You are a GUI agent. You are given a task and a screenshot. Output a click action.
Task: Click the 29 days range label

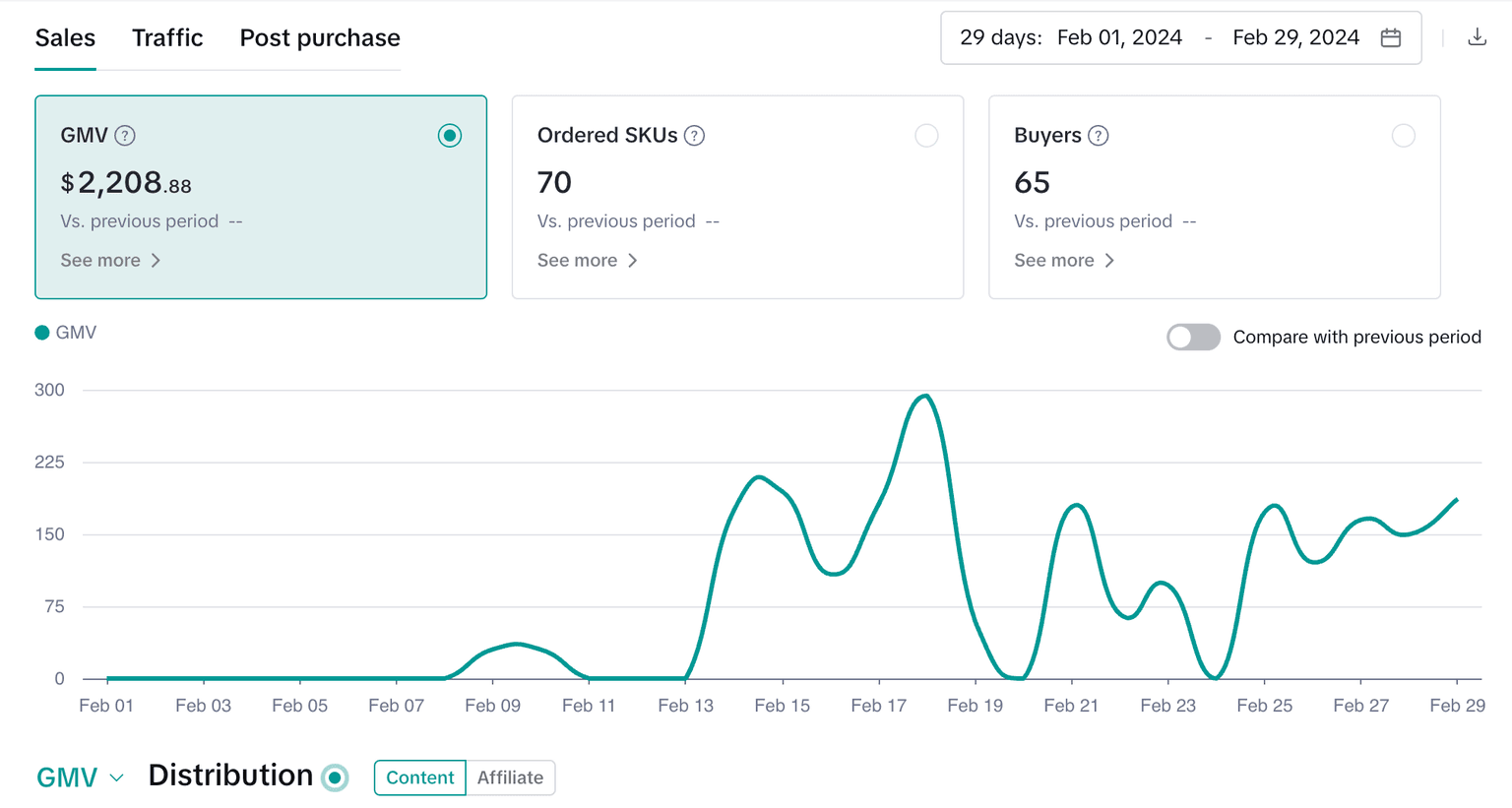tap(1000, 37)
